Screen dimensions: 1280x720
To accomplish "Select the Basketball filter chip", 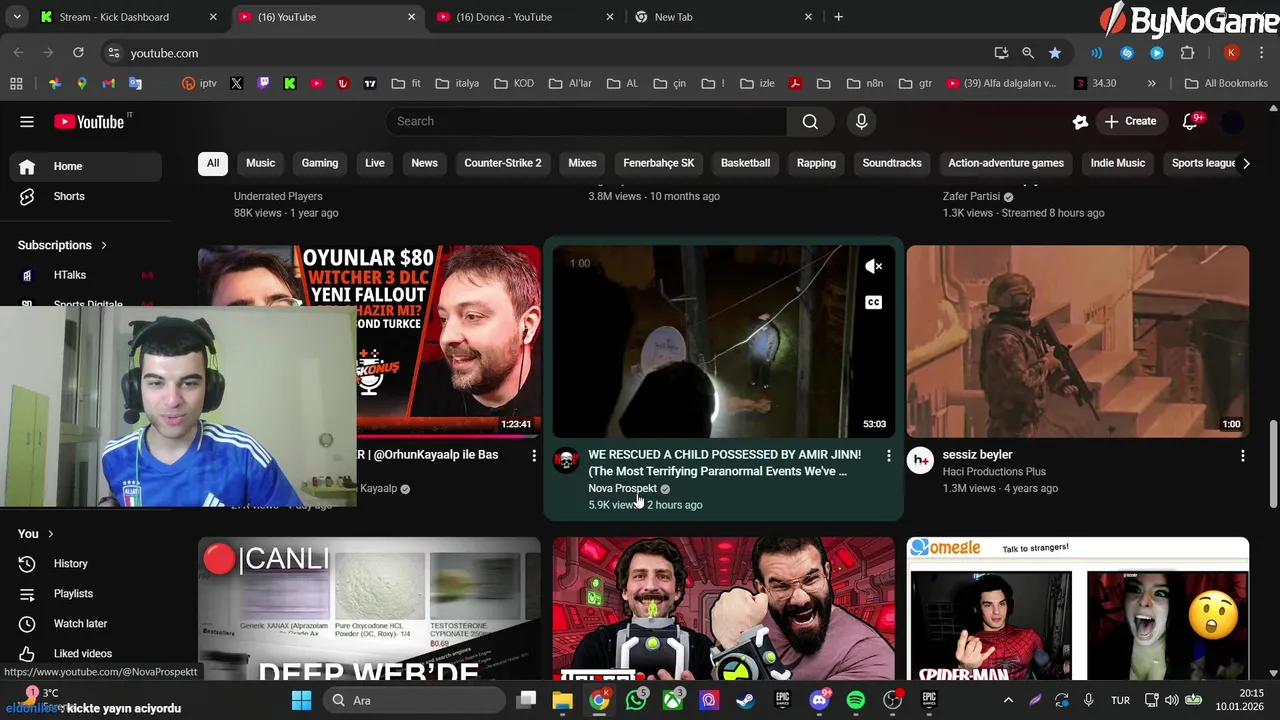I will point(746,163).
